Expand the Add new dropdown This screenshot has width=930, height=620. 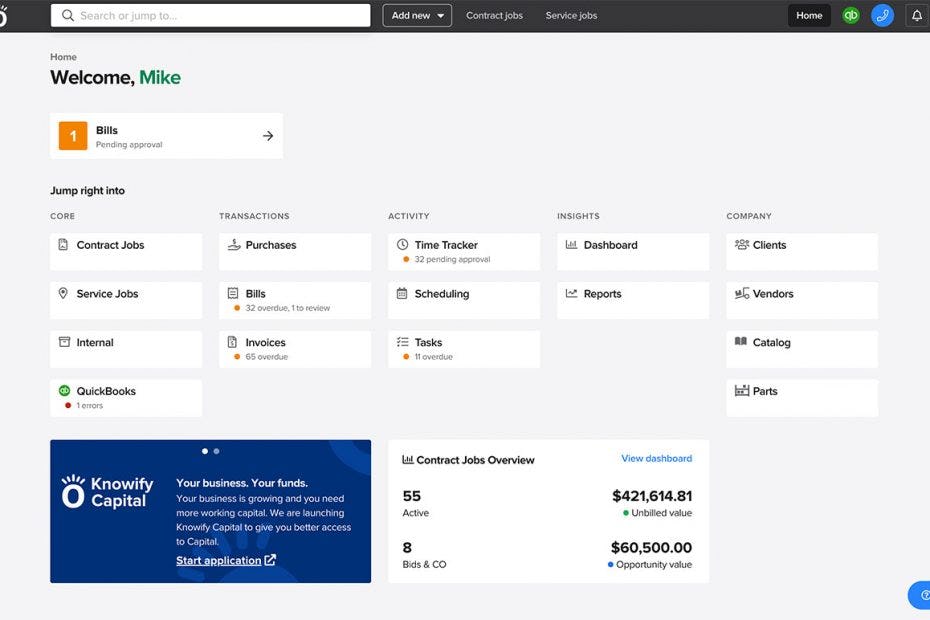point(416,15)
